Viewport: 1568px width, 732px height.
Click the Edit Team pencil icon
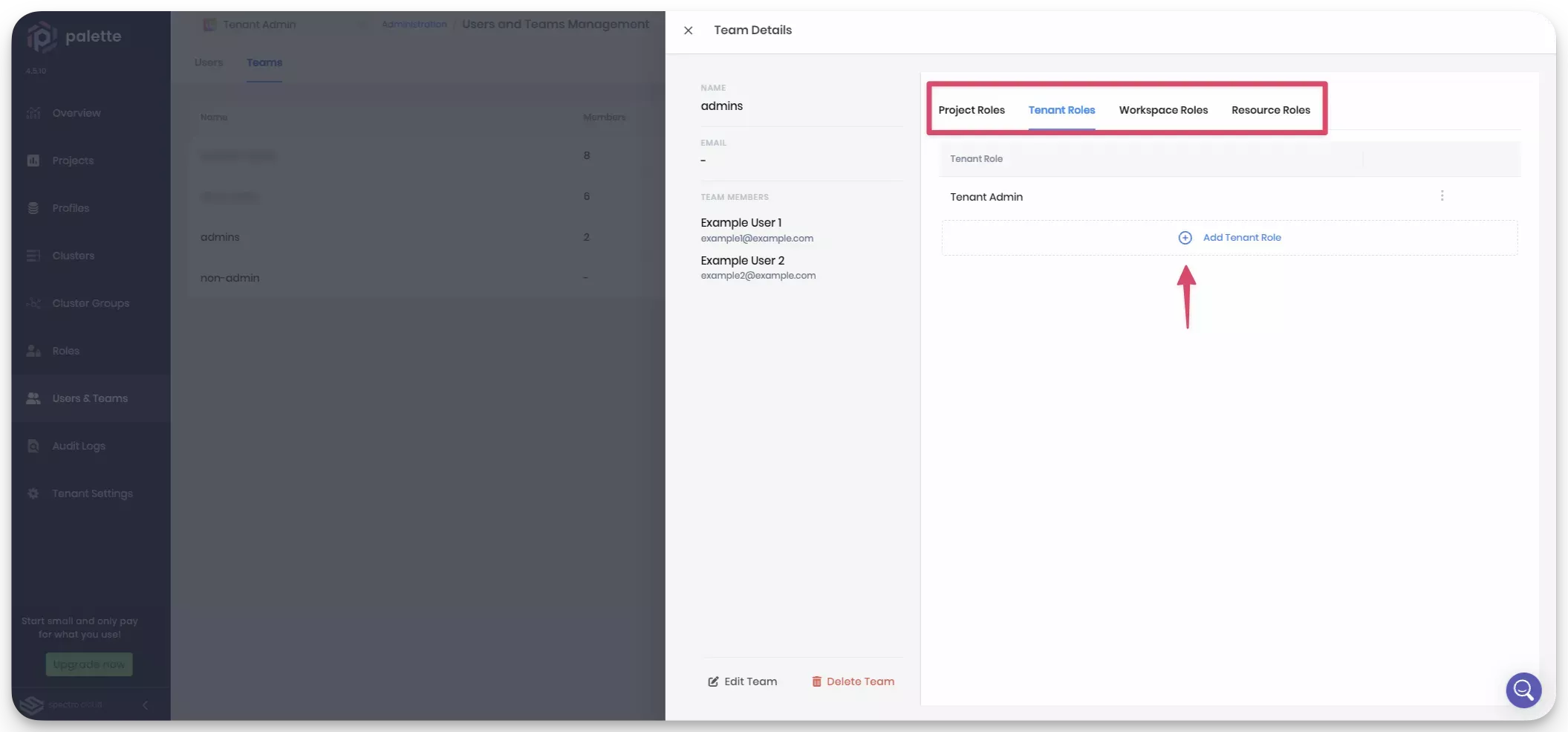click(713, 681)
